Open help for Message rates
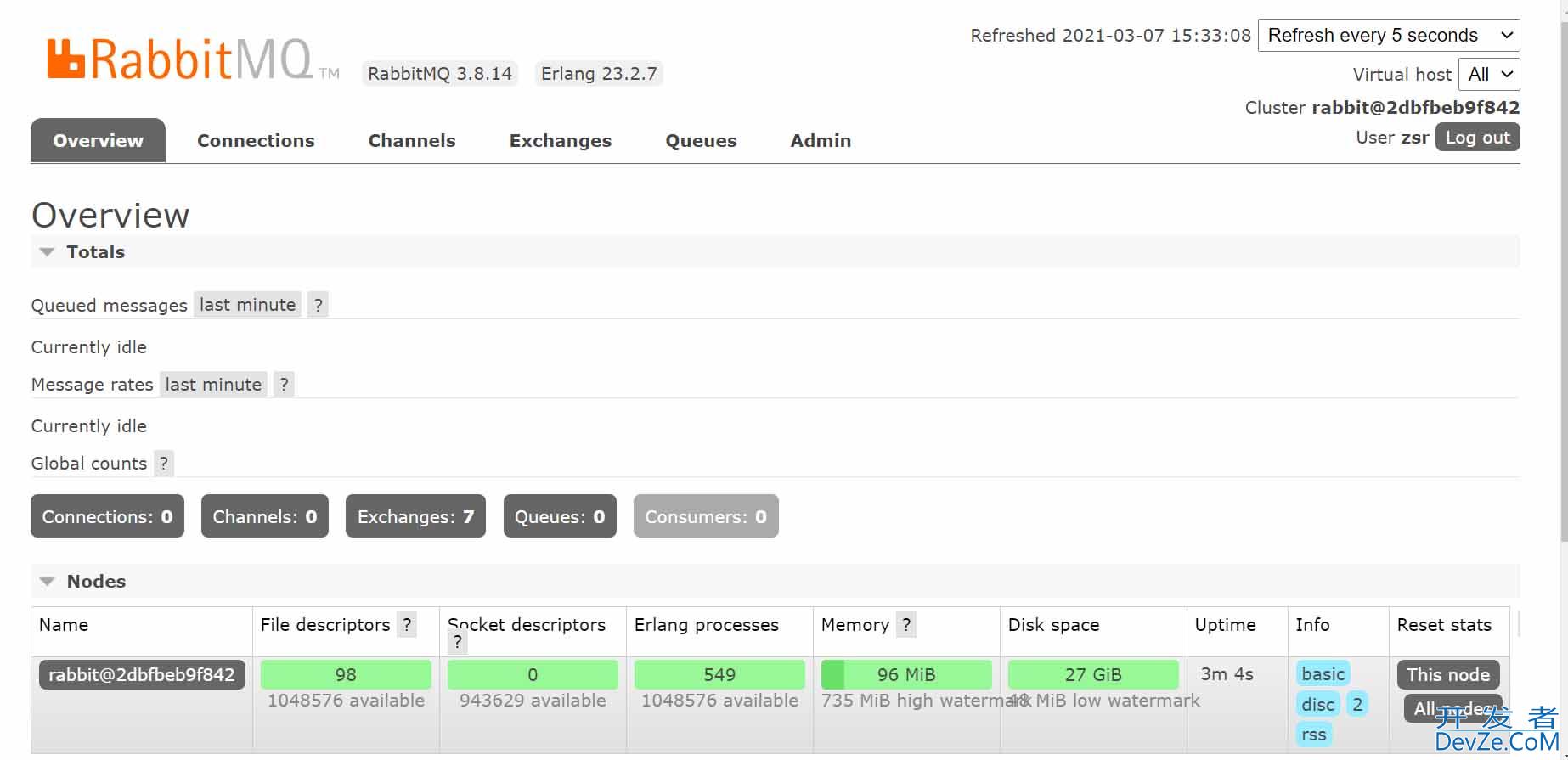The width and height of the screenshot is (1568, 760). [x=284, y=384]
